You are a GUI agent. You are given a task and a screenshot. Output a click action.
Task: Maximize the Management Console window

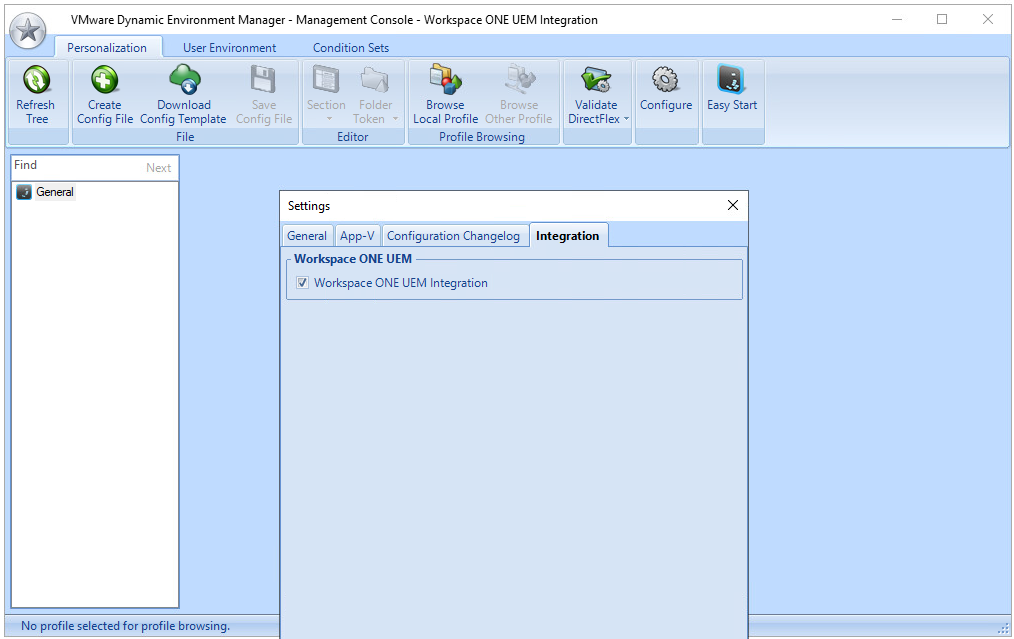click(x=942, y=19)
